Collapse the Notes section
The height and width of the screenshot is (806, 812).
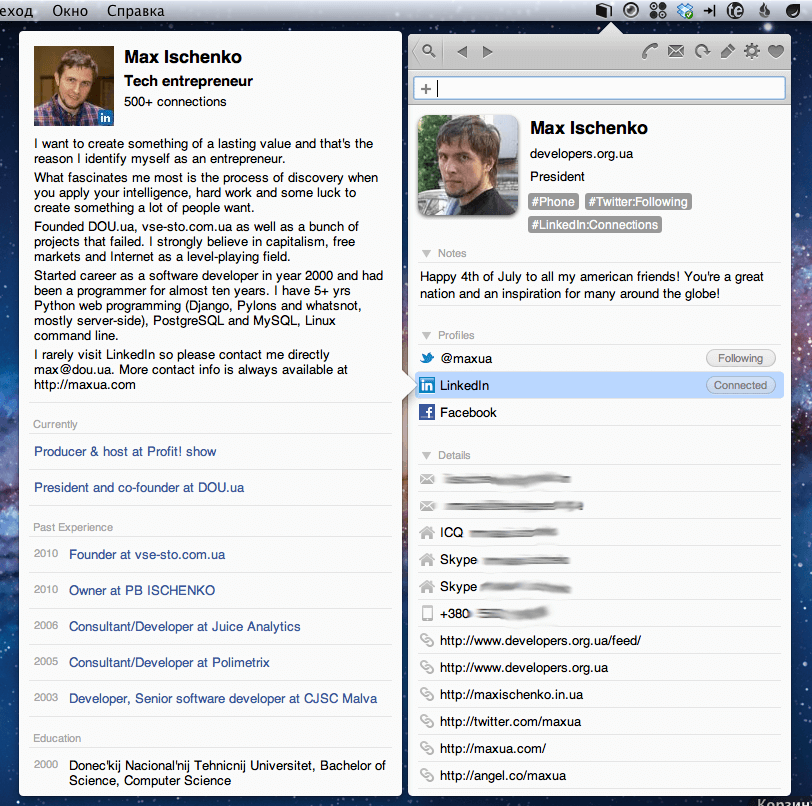[426, 253]
